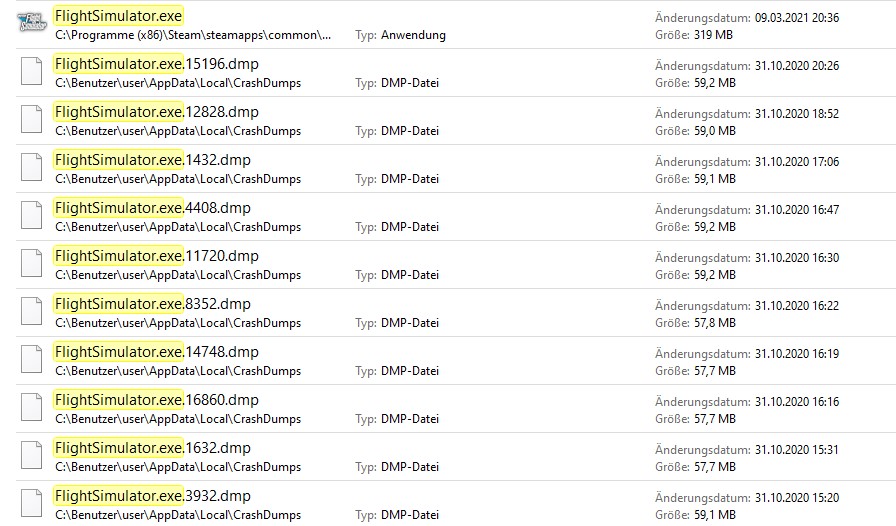Click the file name FlightSimulator.exe.15196.dmp

(x=157, y=64)
